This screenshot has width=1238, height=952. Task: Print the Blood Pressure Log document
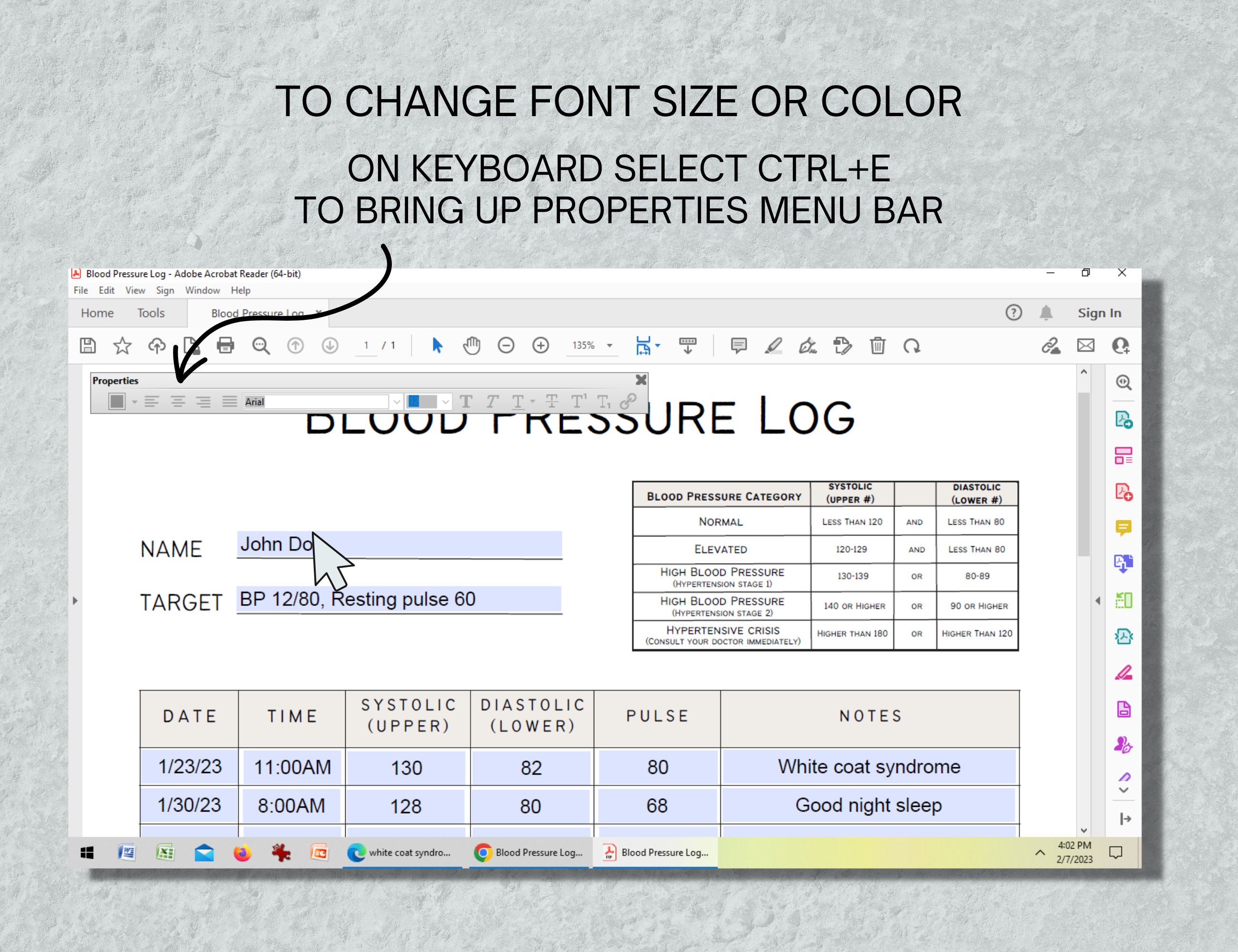click(x=226, y=346)
